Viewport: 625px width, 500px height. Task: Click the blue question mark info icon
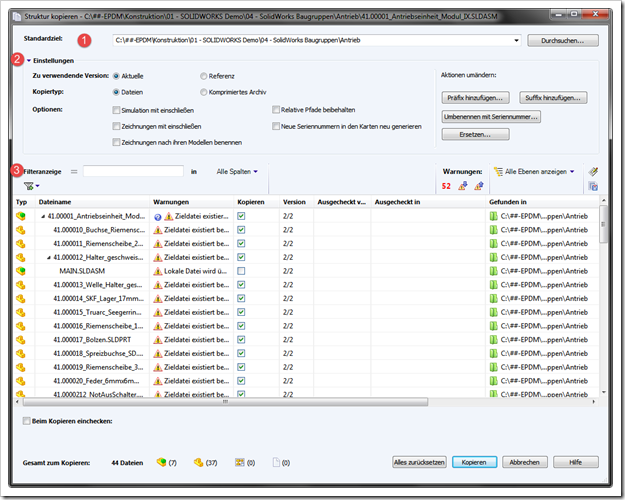[158, 217]
